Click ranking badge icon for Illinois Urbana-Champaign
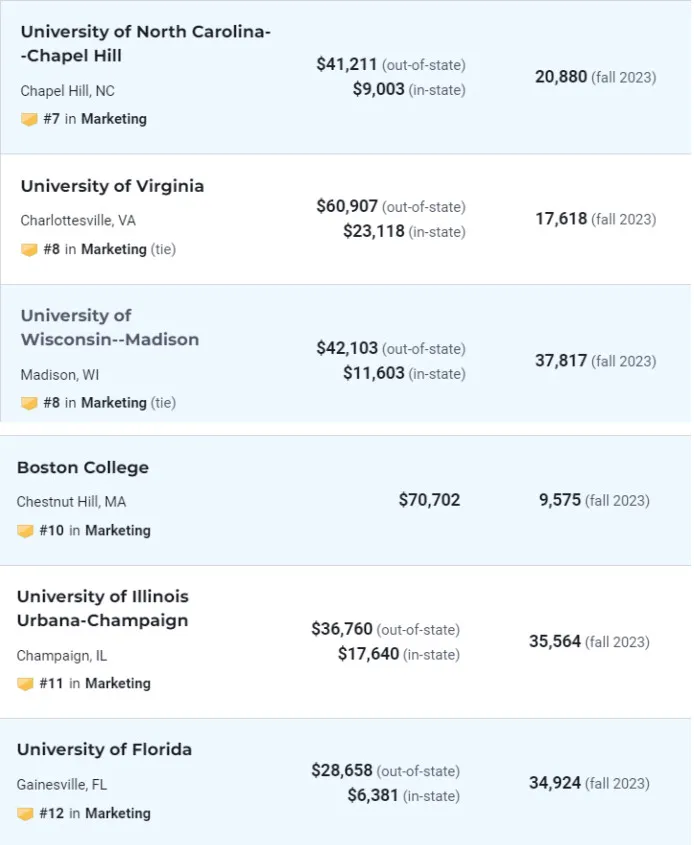 pos(25,684)
